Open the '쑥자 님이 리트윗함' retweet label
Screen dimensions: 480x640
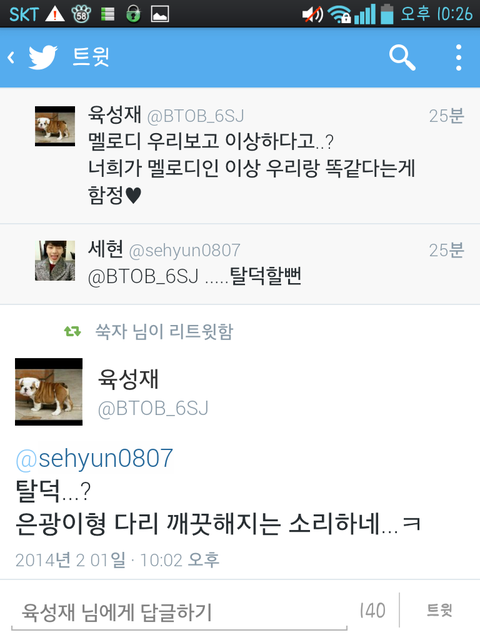pos(164,331)
